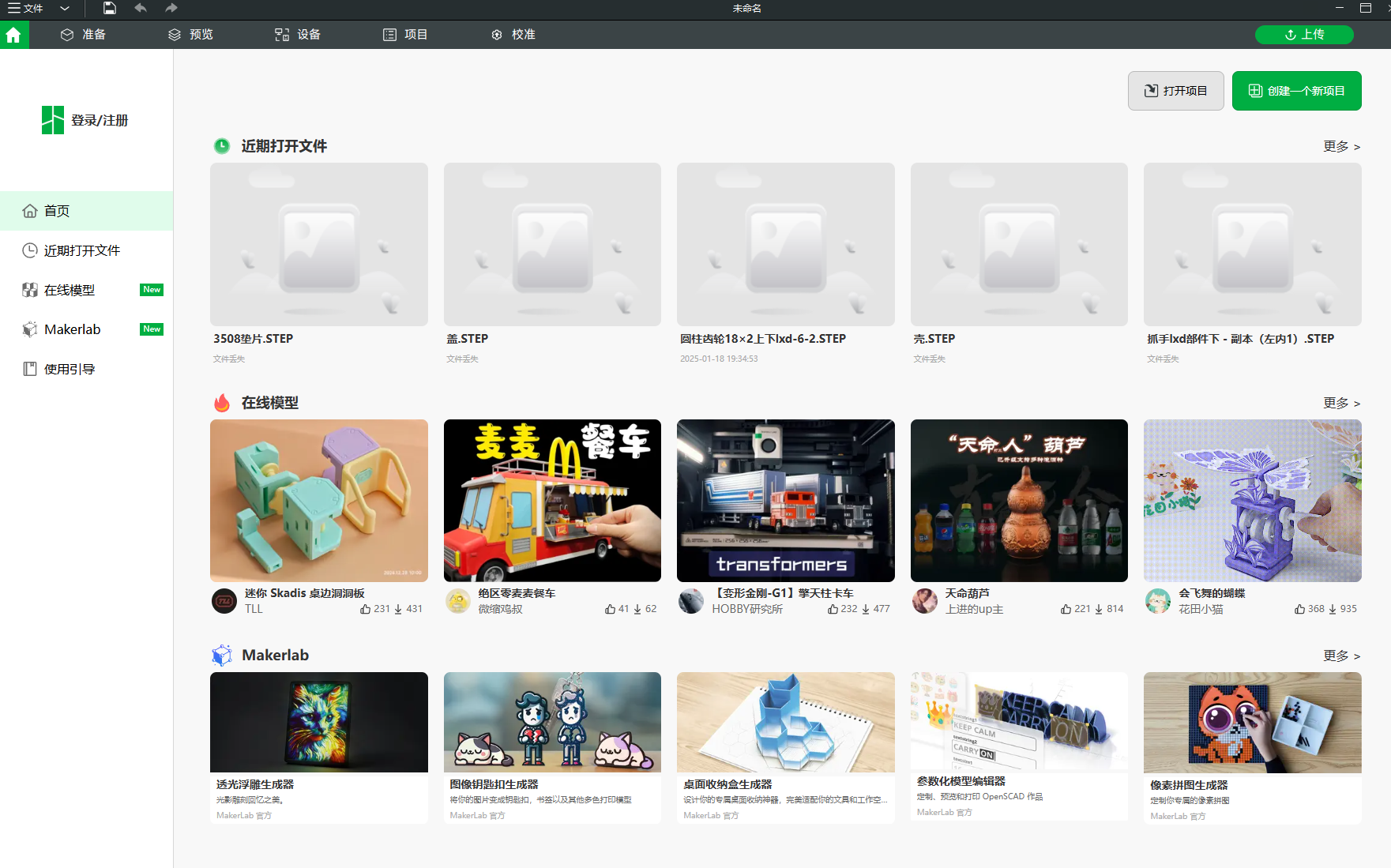Open 圆柱齿轮18×2上下lxd-6-2.STEP thumbnail
This screenshot has height=868, width=1391.
coord(786,244)
